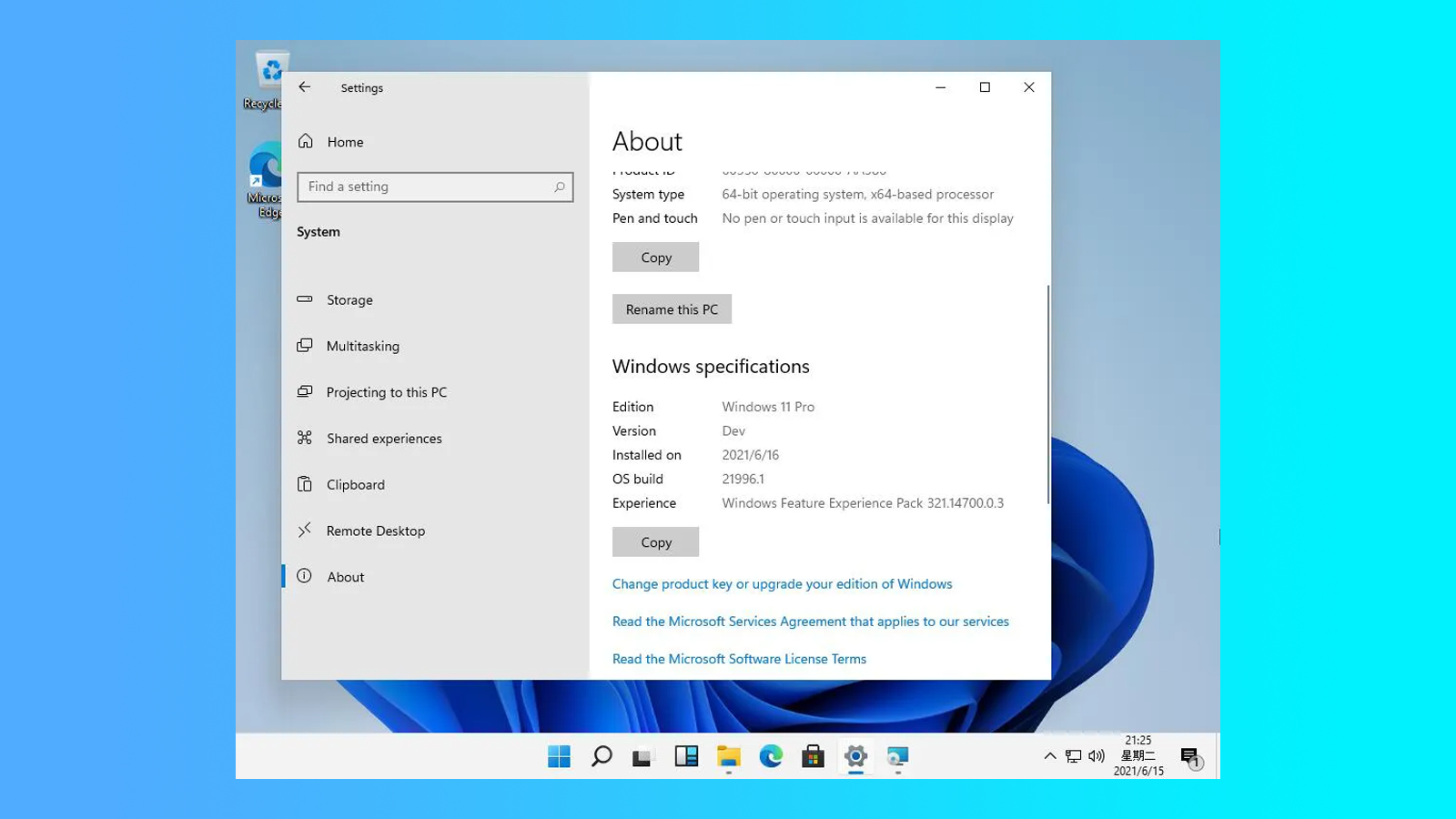
Task: Click the About page vertical scrollbar
Action: click(x=1048, y=394)
